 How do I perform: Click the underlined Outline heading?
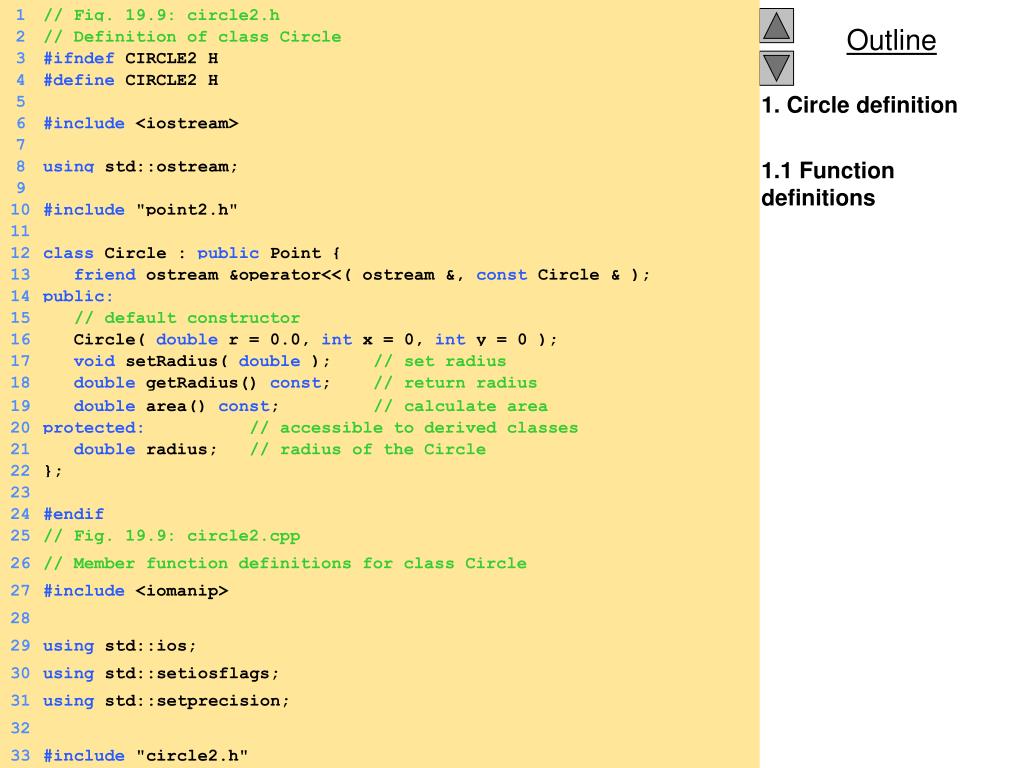pos(891,41)
